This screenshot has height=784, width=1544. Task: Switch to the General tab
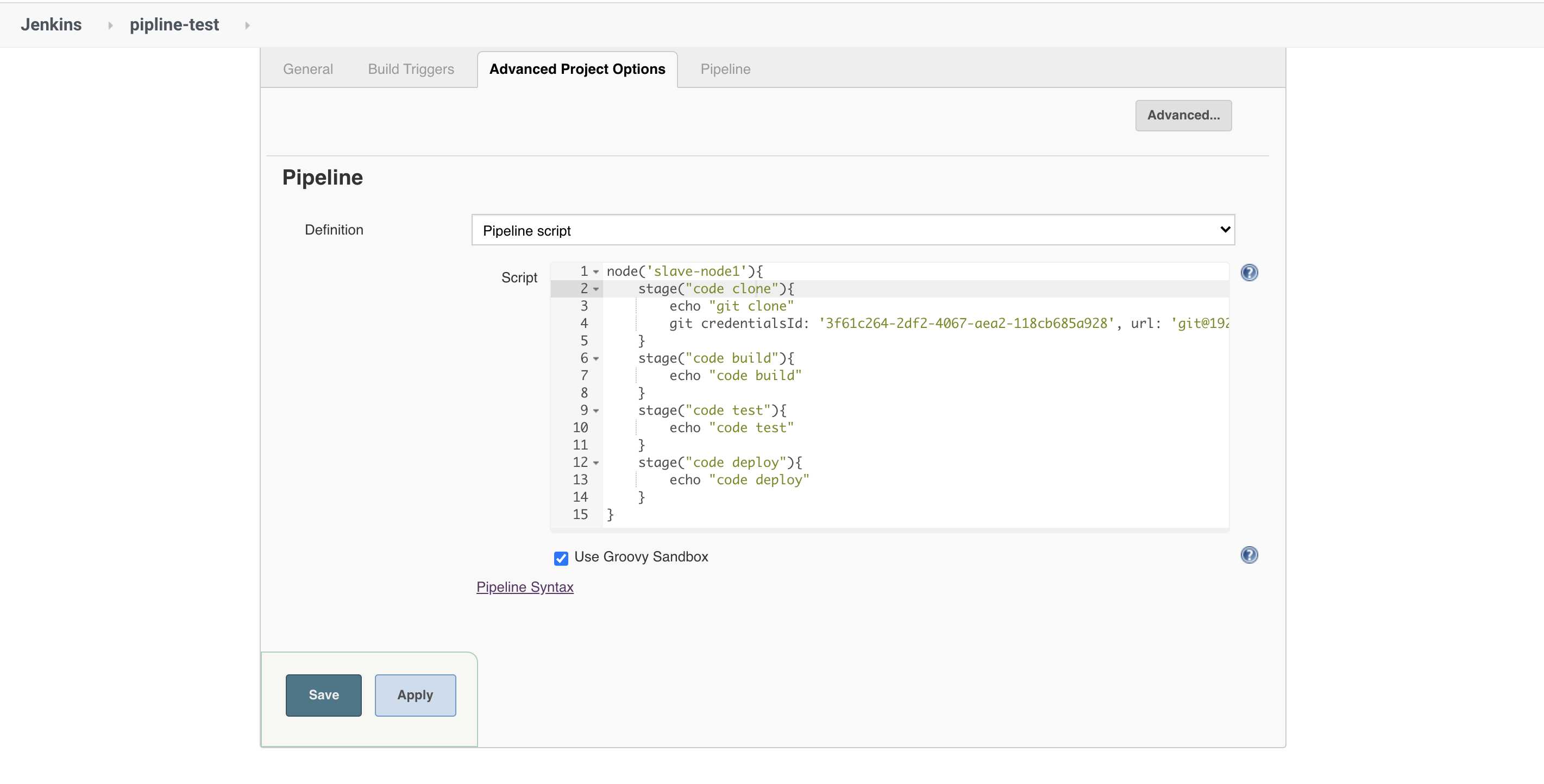click(x=307, y=68)
